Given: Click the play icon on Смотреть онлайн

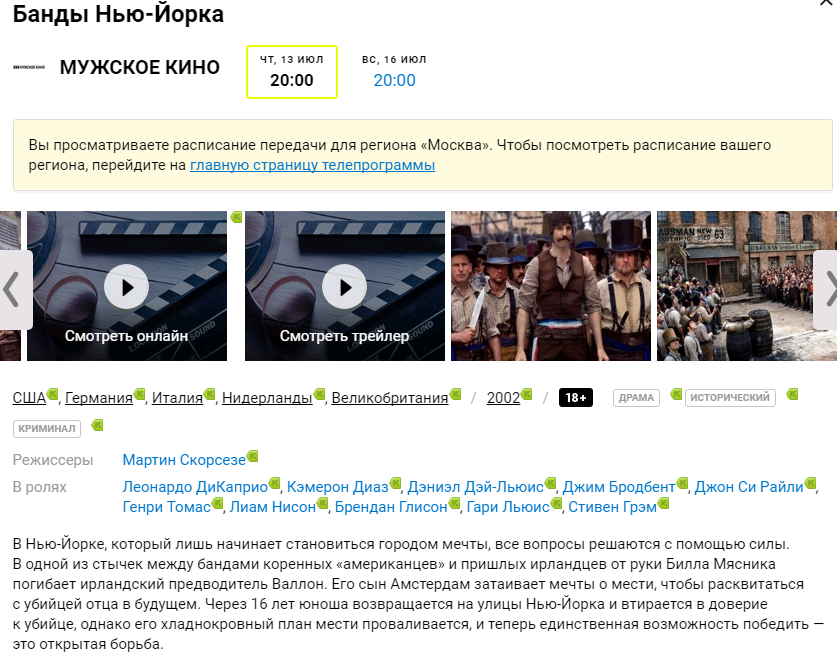Looking at the screenshot, I should point(126,288).
